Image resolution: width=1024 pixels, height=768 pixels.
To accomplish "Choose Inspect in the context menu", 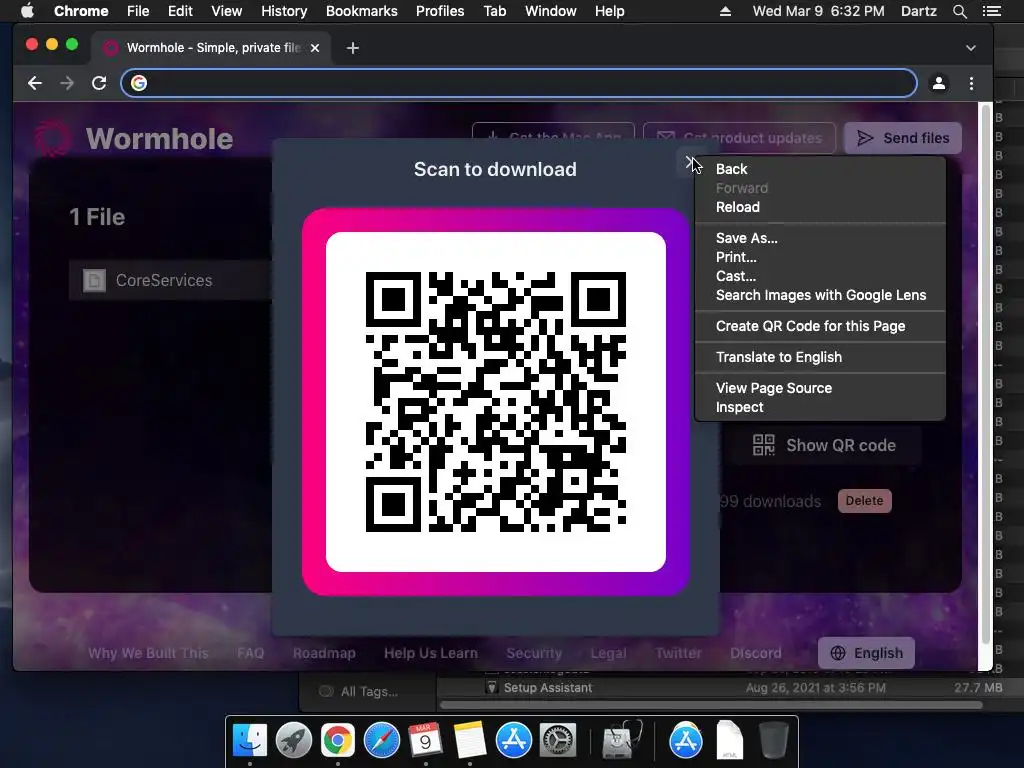I will tap(820, 407).
